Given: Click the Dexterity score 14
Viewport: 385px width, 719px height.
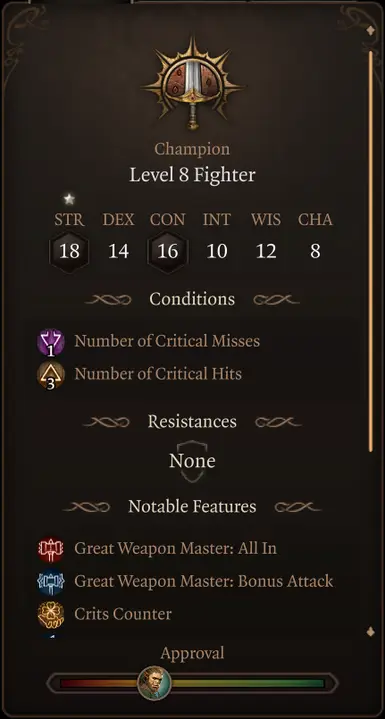Looking at the screenshot, I should coord(118,252).
